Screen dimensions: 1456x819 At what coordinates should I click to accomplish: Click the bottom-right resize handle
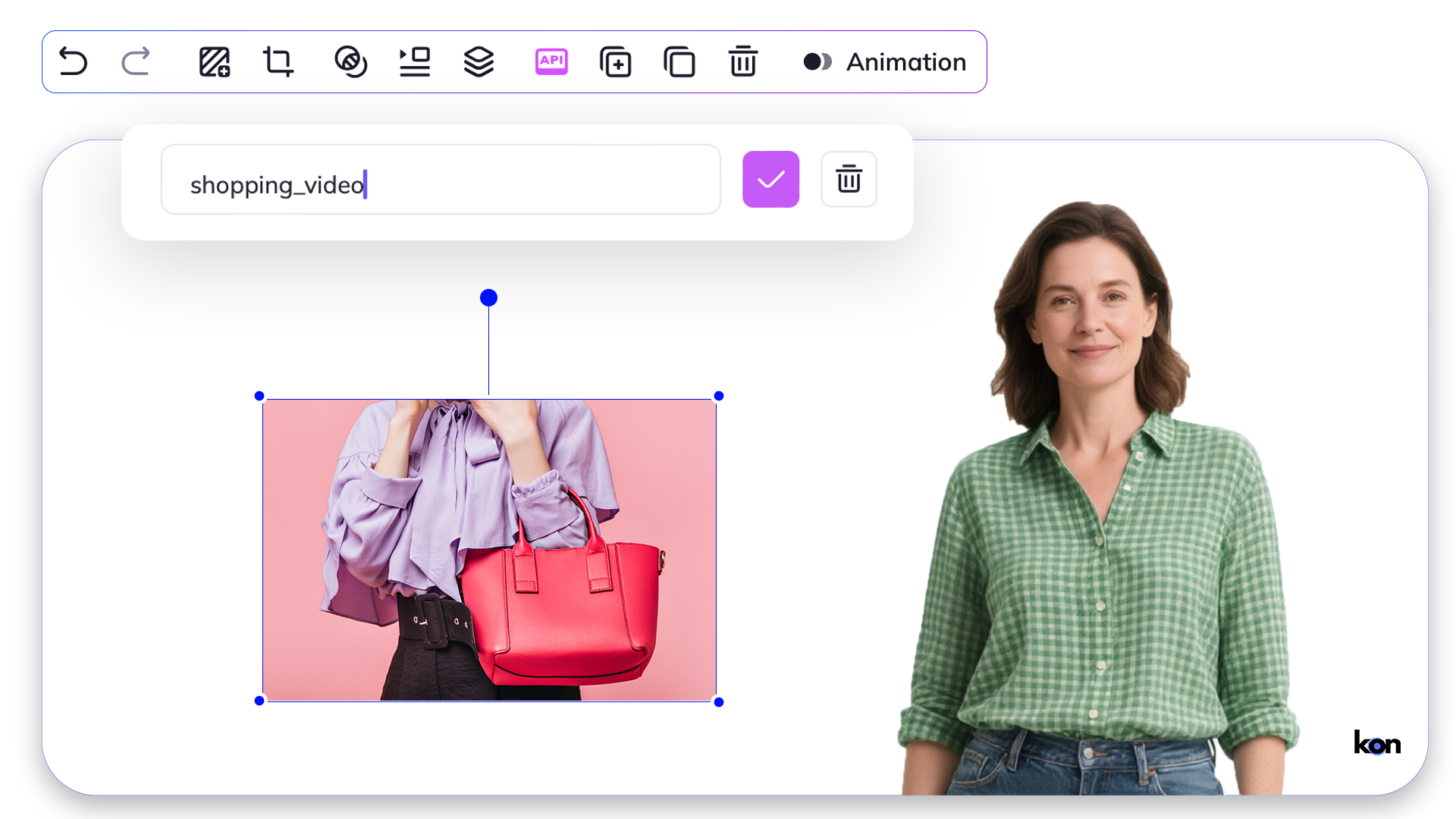(x=719, y=702)
